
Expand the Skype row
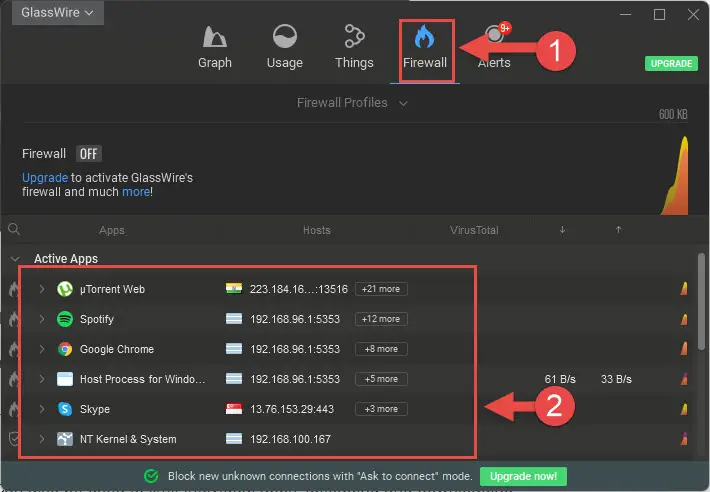pyautogui.click(x=42, y=409)
